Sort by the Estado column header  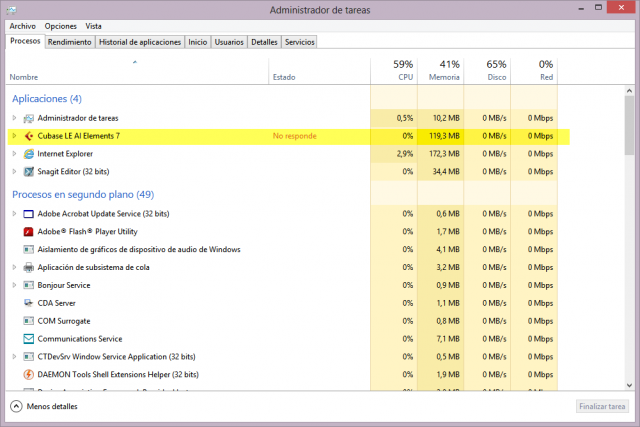pos(320,71)
